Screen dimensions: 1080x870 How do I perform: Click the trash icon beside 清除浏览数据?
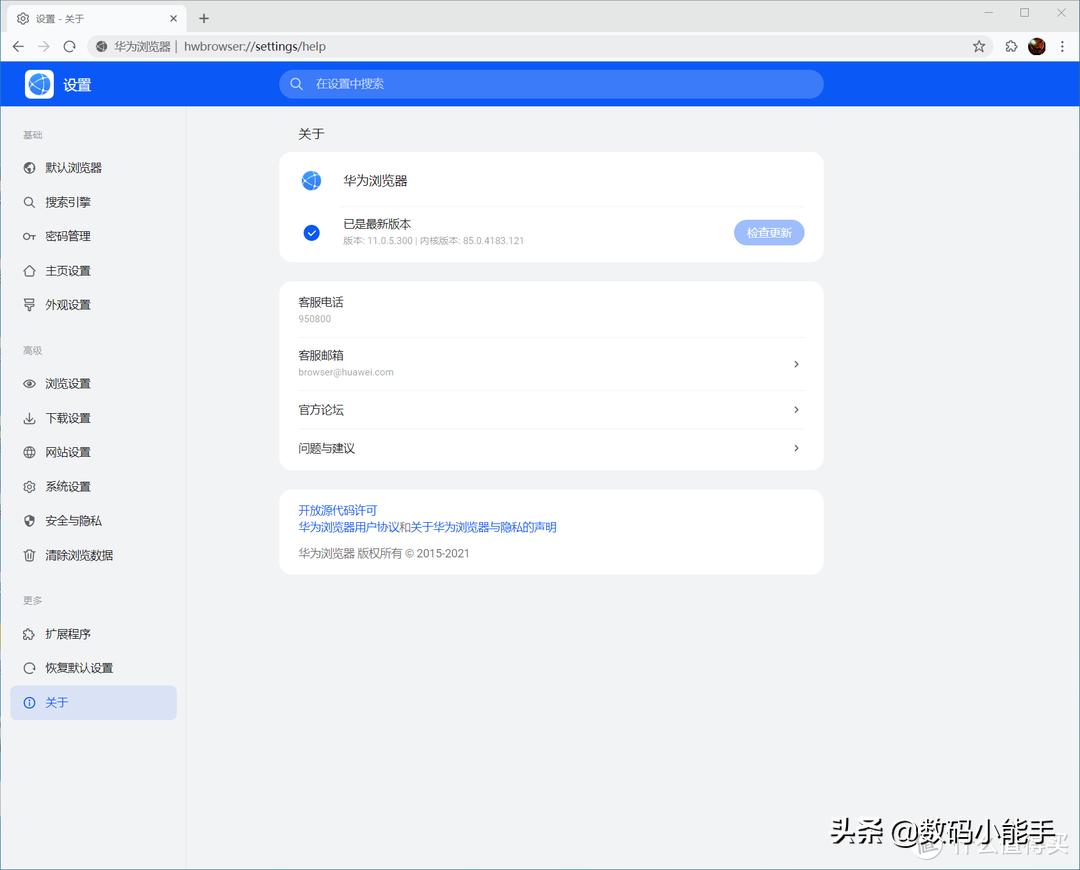coord(29,555)
